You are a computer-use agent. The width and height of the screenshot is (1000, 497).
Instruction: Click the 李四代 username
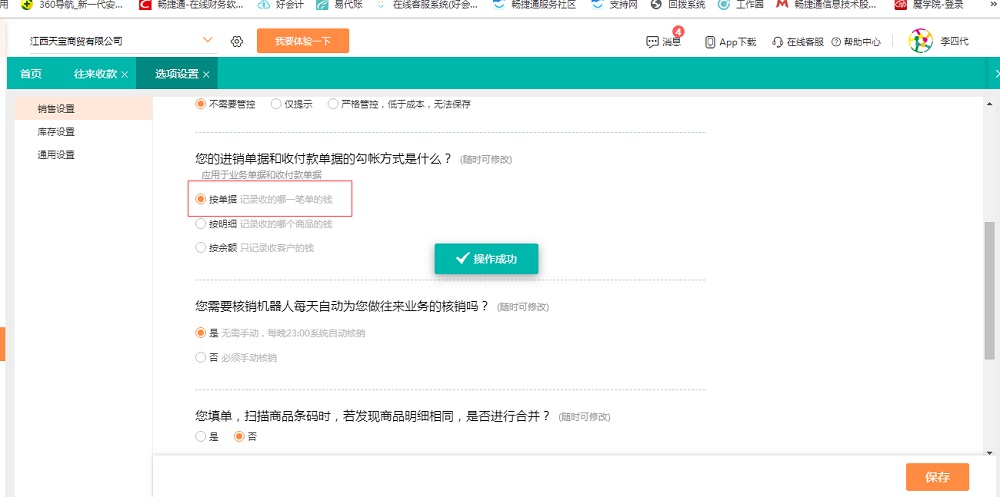(954, 41)
